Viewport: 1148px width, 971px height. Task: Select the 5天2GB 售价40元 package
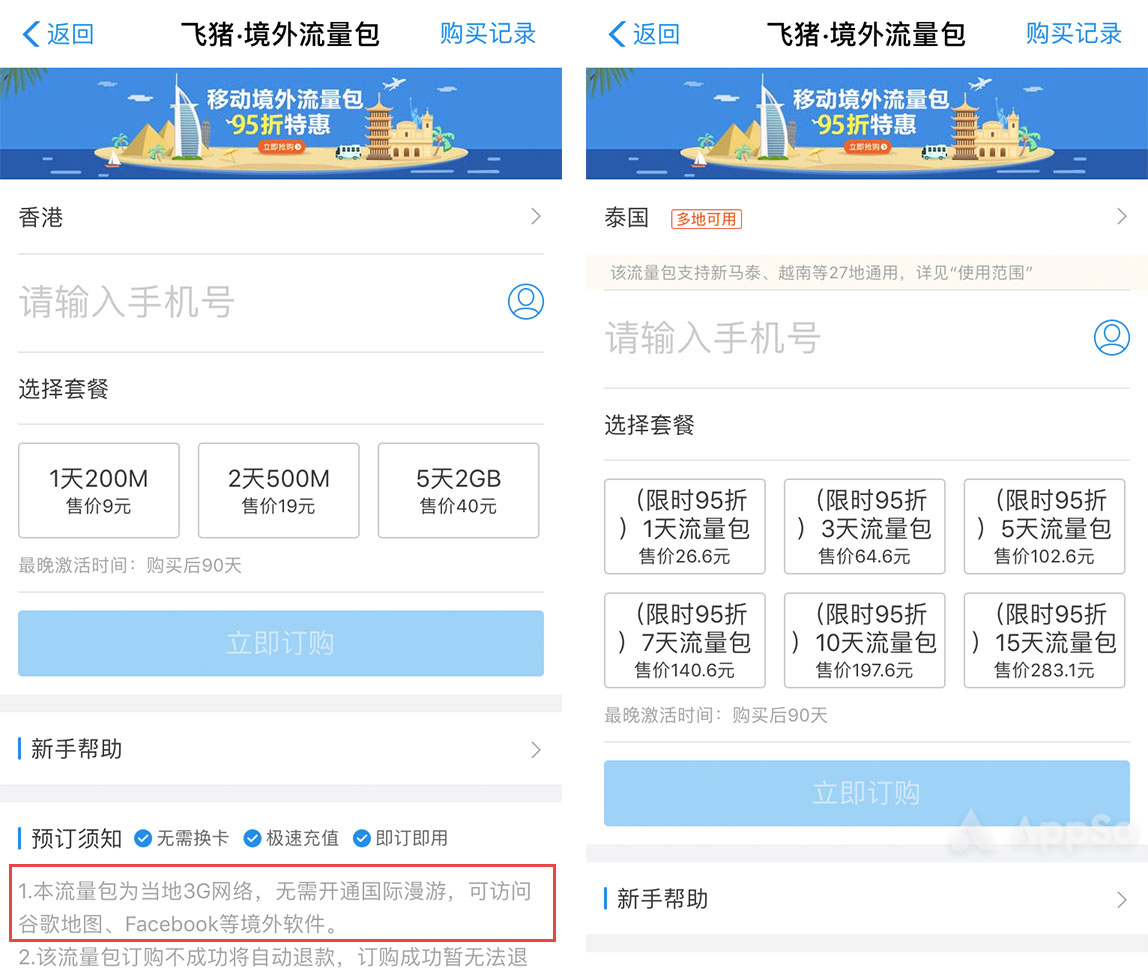pyautogui.click(x=458, y=490)
